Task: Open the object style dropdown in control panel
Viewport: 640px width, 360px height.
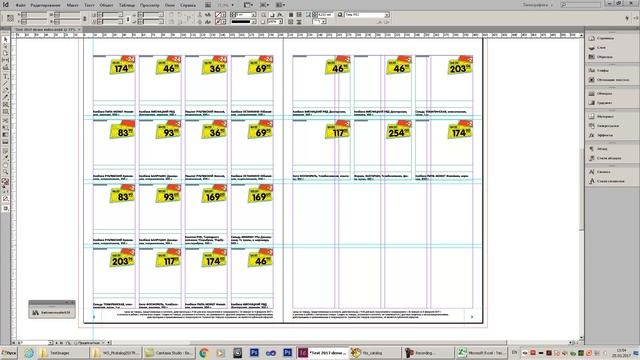Action: [387, 15]
